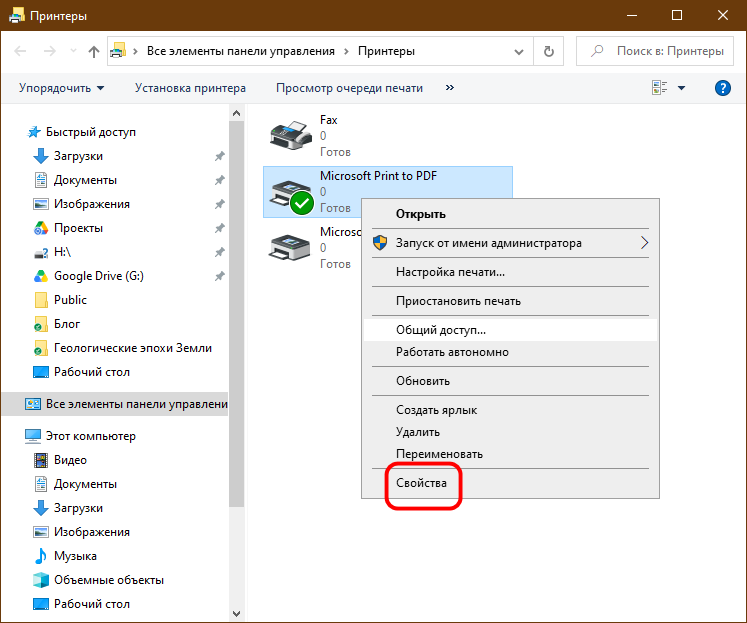
Task: Expand the address bar history dropdown
Action: coord(519,51)
